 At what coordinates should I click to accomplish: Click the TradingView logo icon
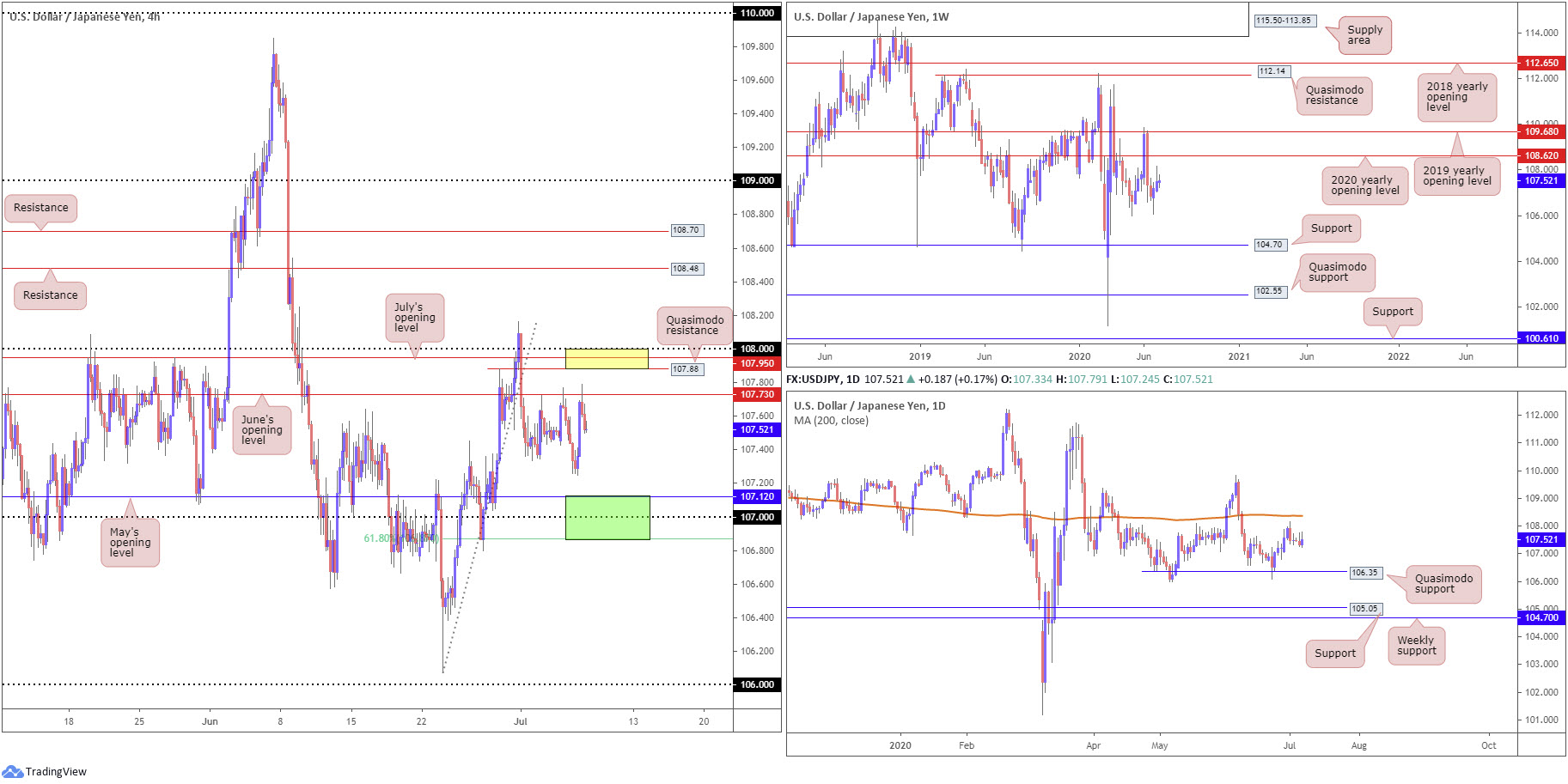click(12, 771)
